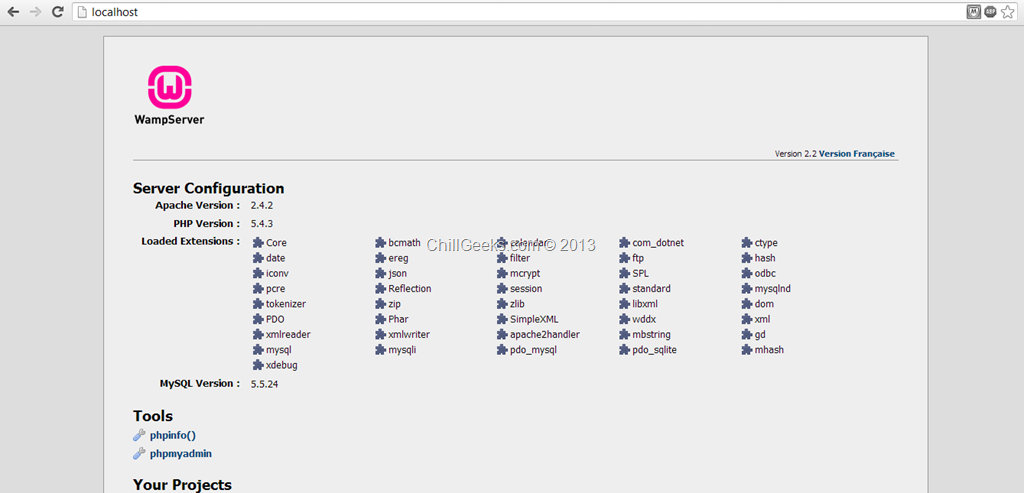Select the xml extension name
This screenshot has height=493, width=1024.
click(x=763, y=319)
